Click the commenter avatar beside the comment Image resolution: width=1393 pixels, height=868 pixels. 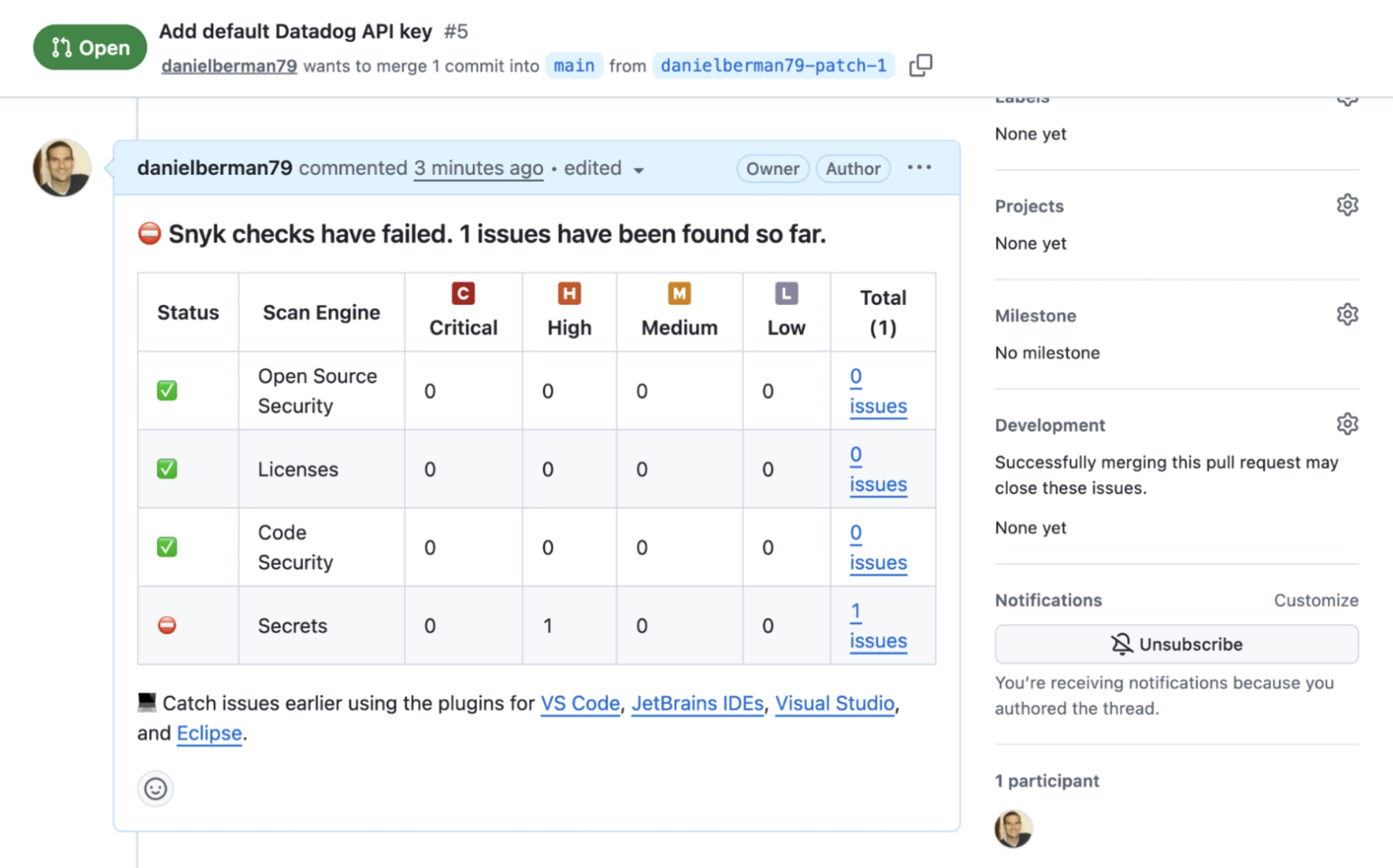(62, 168)
